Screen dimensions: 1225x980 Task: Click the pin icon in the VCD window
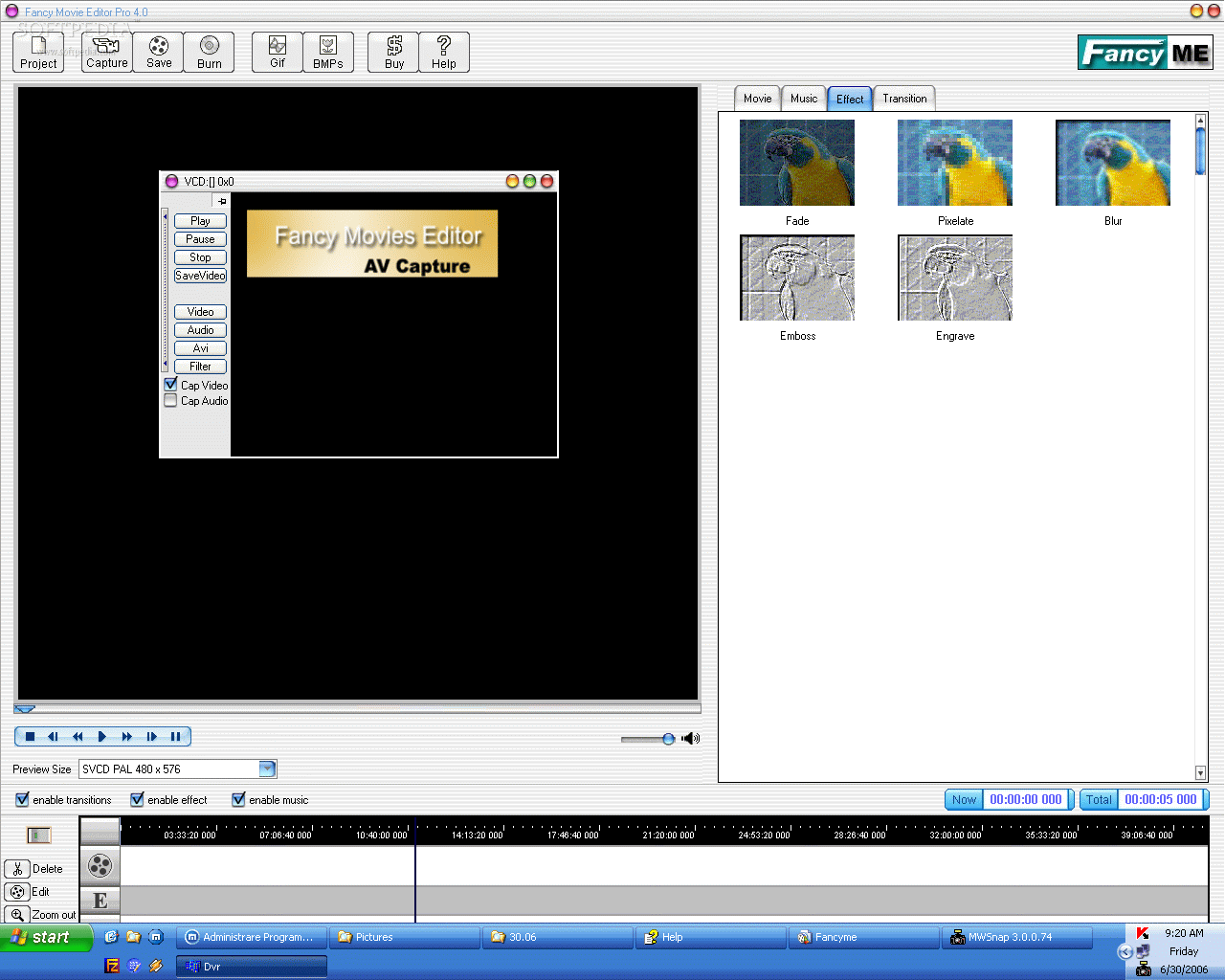click(222, 201)
